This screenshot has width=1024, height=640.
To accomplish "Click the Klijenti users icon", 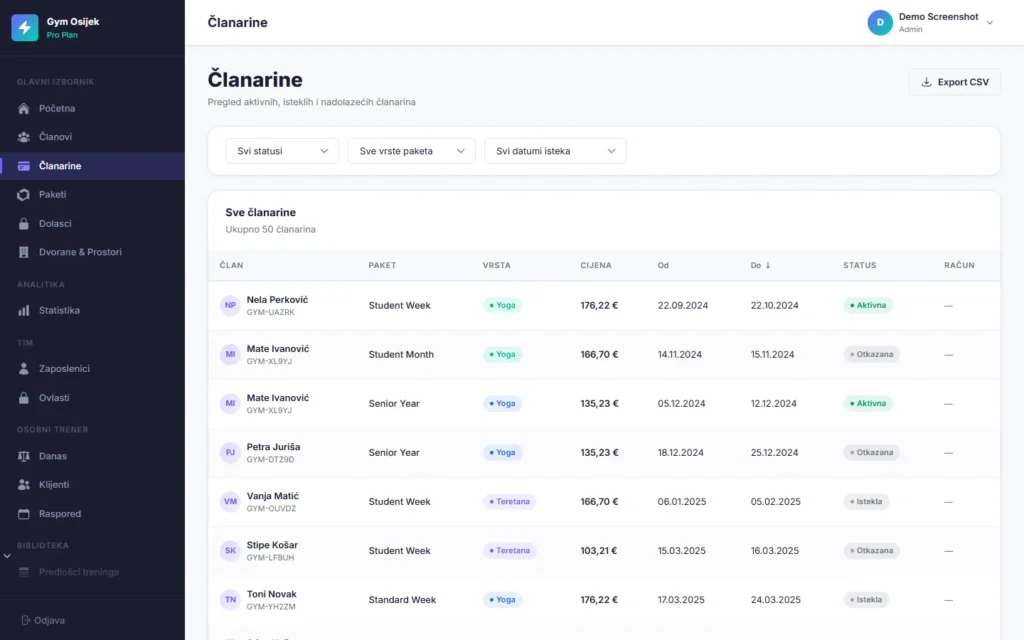I will click(24, 485).
